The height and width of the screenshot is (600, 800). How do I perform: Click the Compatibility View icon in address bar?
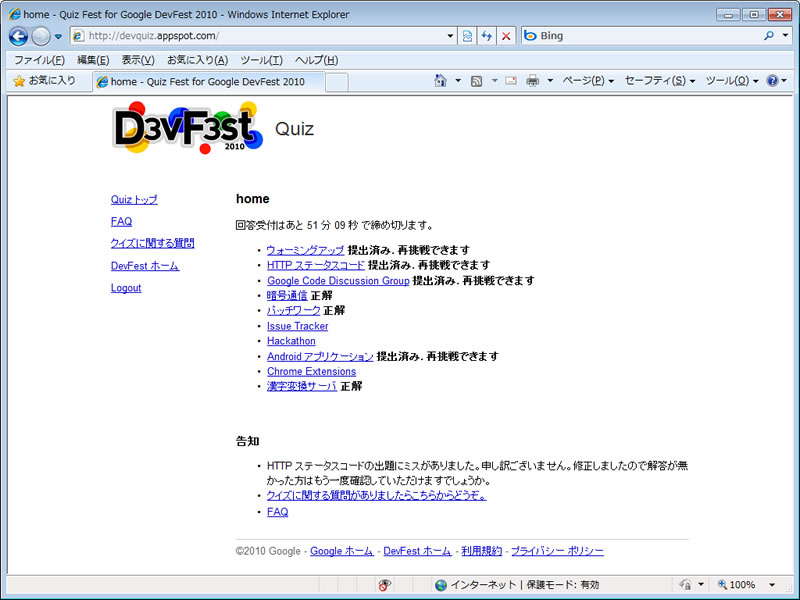[x=467, y=36]
